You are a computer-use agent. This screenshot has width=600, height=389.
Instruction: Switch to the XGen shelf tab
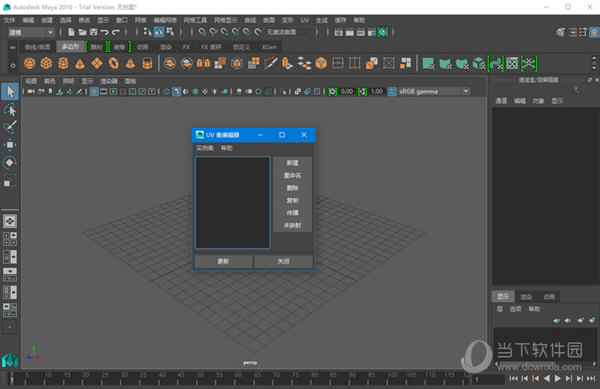tap(269, 47)
